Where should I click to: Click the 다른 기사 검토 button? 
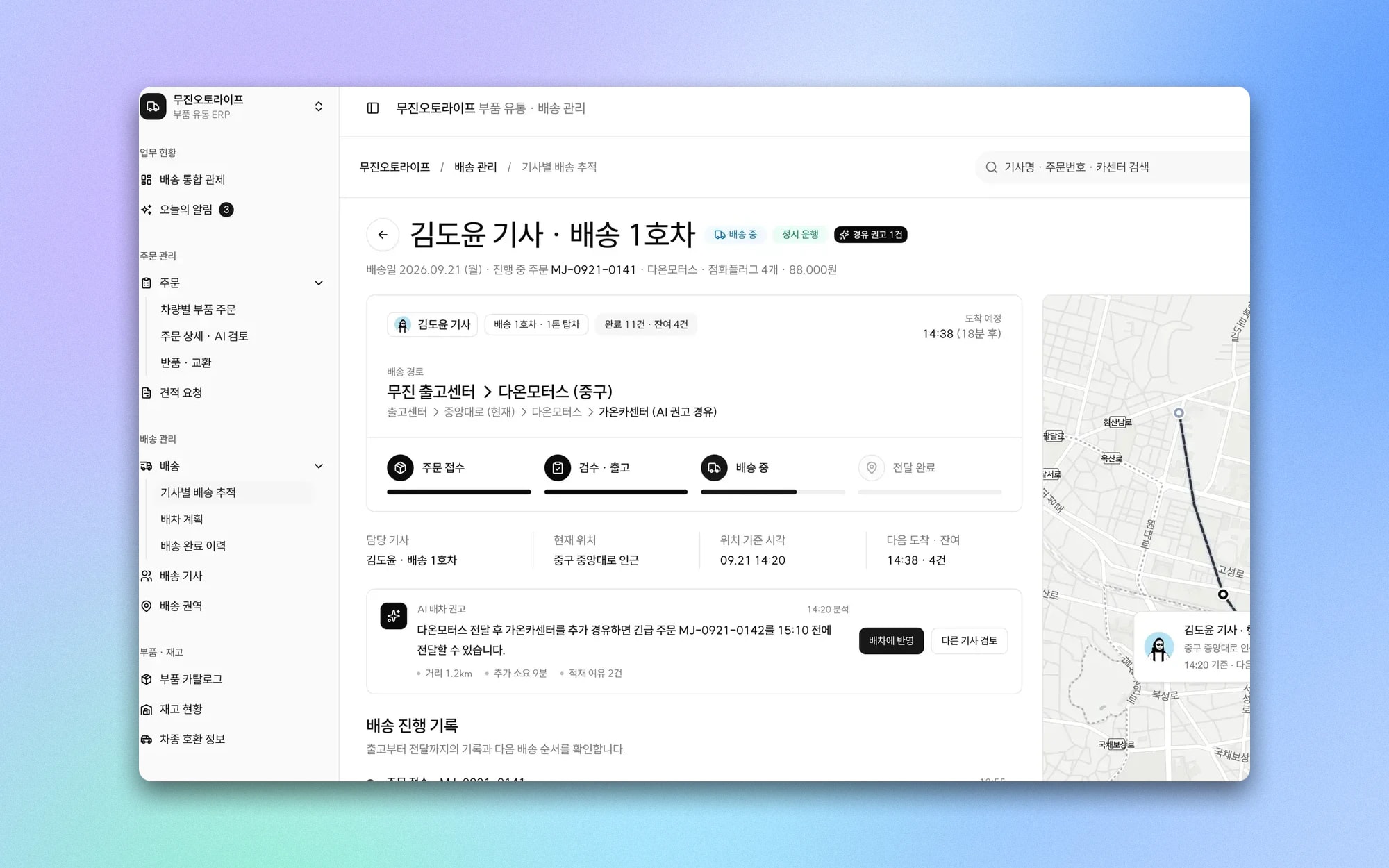969,641
